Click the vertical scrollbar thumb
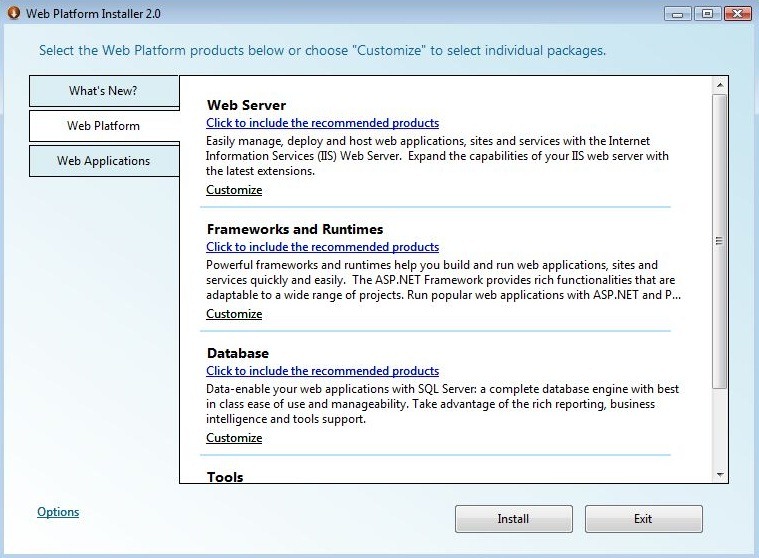759x558 pixels. coord(720,241)
